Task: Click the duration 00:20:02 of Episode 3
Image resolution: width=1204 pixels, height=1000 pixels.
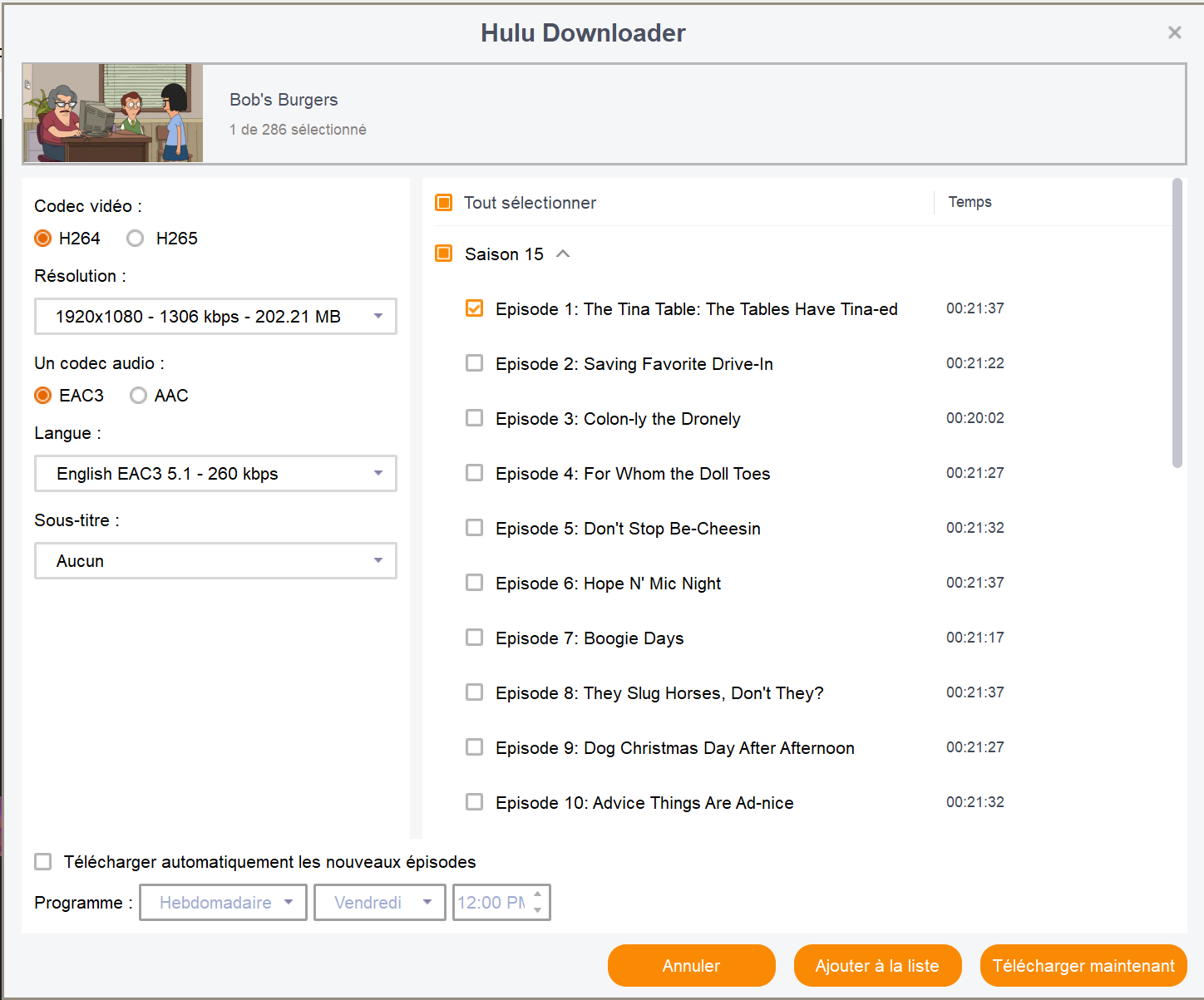Action: tap(975, 418)
